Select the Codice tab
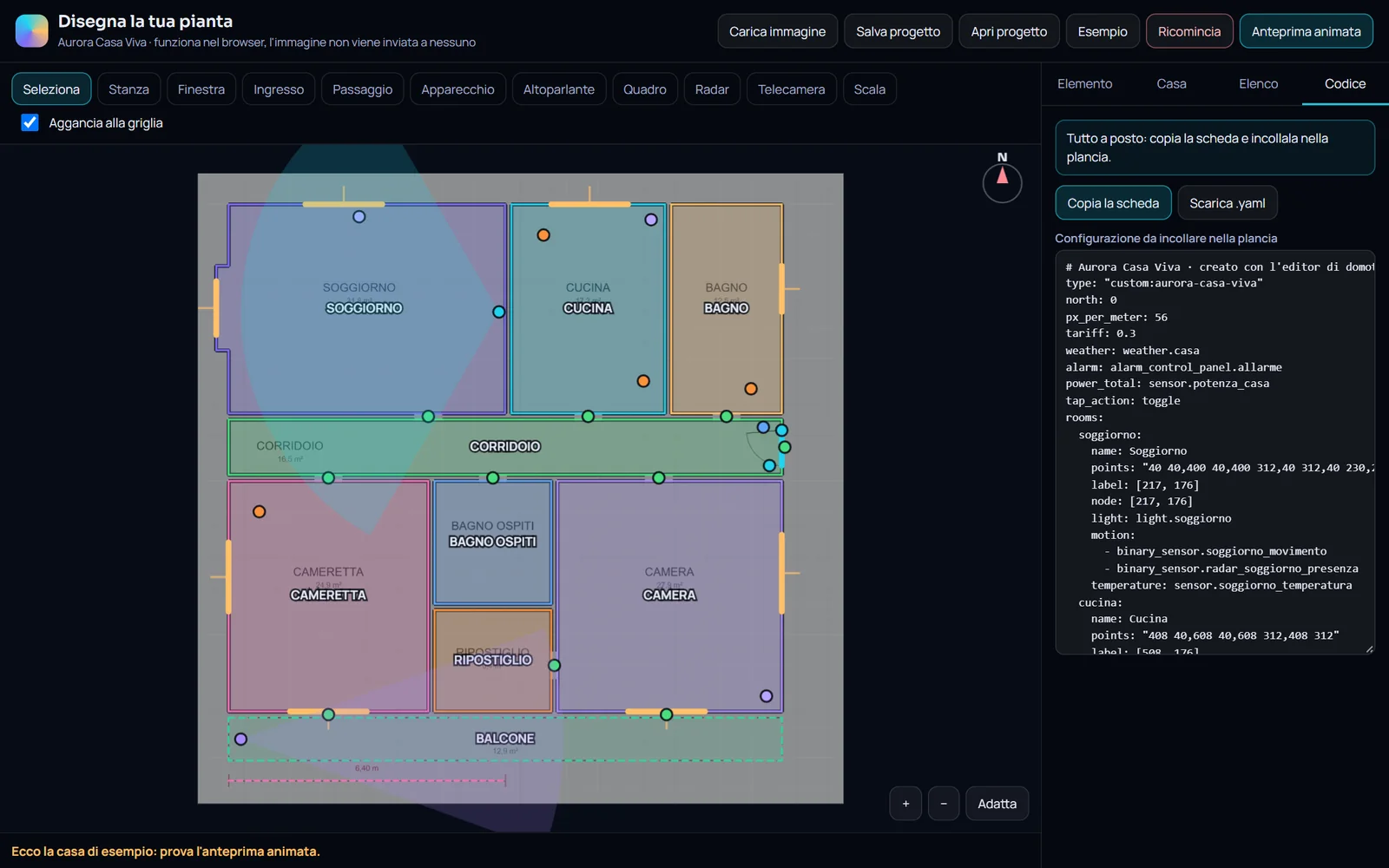Viewport: 1389px width, 868px height. 1346,84
